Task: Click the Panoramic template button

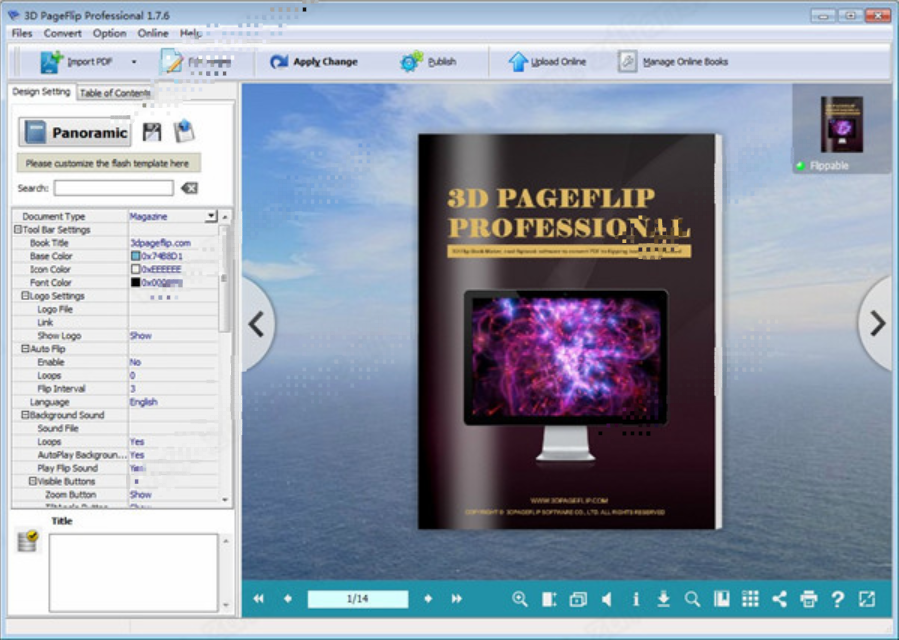Action: click(x=75, y=132)
